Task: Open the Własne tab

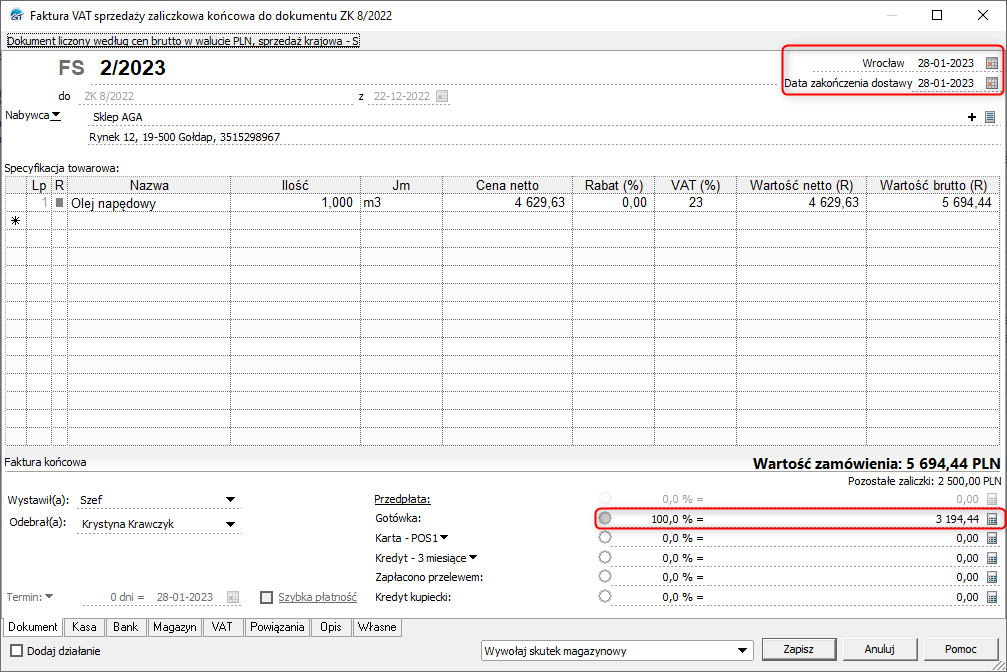Action: pyautogui.click(x=377, y=627)
